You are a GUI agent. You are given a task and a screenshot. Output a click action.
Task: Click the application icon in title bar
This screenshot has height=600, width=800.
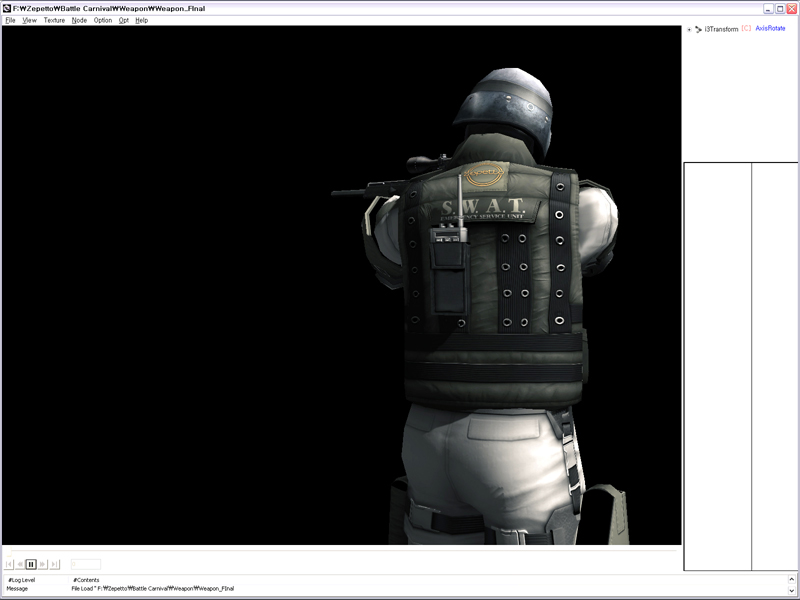click(x=6, y=8)
